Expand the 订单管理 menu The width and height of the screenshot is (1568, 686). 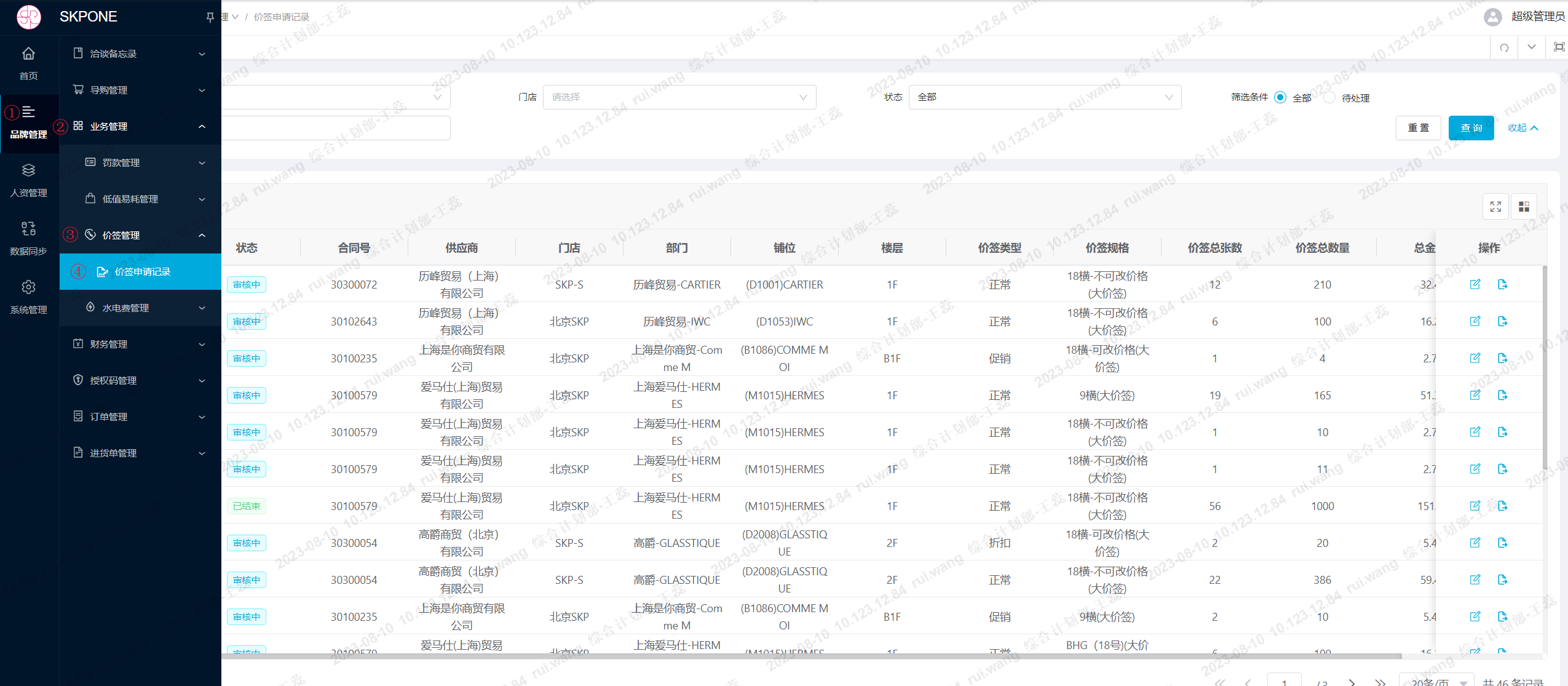(x=140, y=417)
